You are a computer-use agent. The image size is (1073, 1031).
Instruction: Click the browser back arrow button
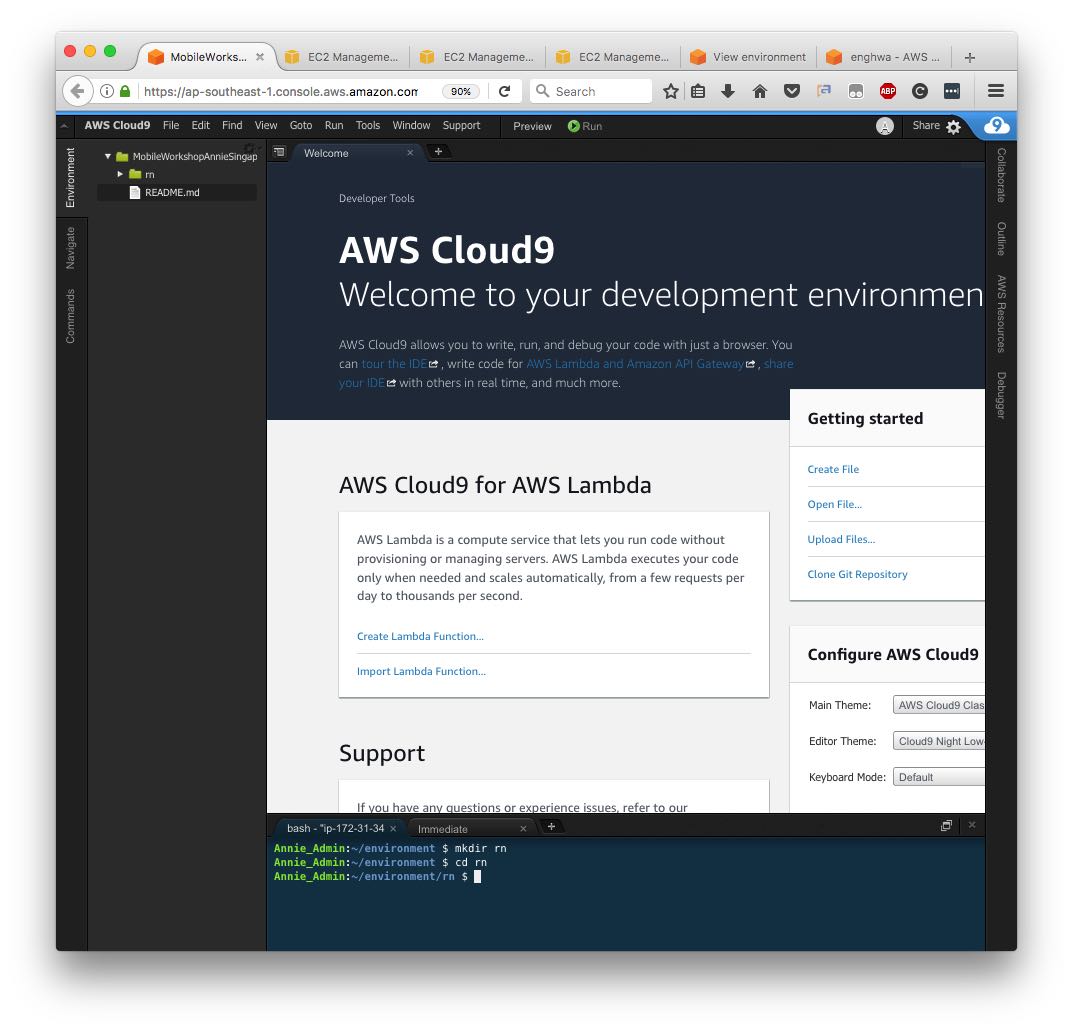(x=77, y=91)
